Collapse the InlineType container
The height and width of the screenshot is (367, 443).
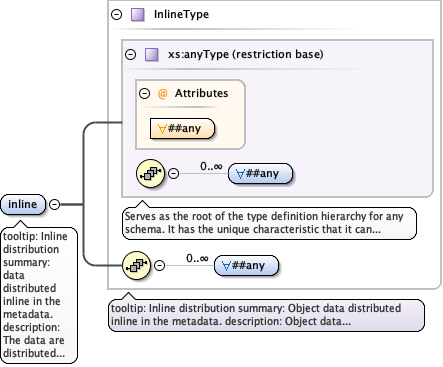pos(117,15)
